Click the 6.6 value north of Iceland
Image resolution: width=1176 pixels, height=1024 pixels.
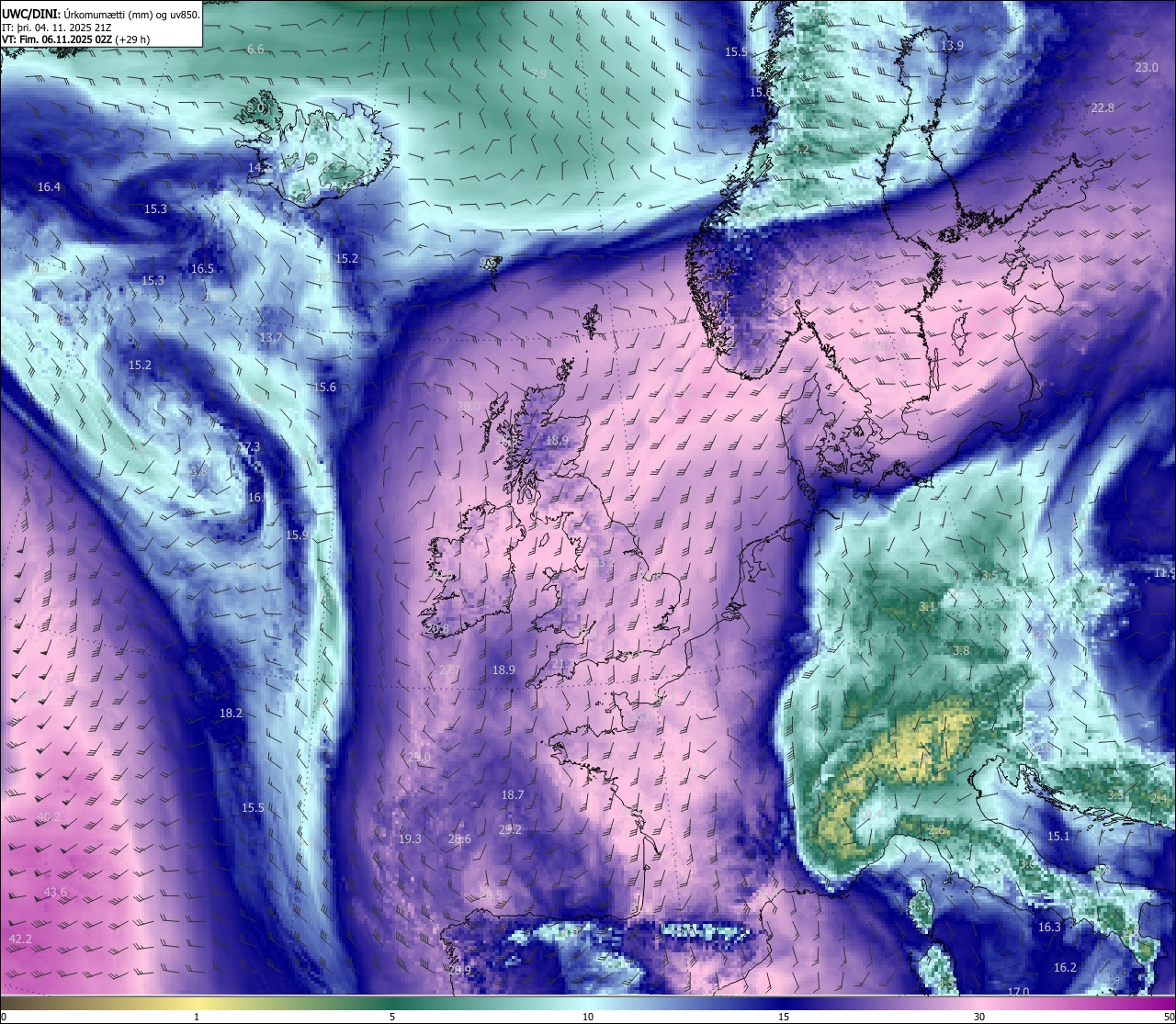pos(255,50)
